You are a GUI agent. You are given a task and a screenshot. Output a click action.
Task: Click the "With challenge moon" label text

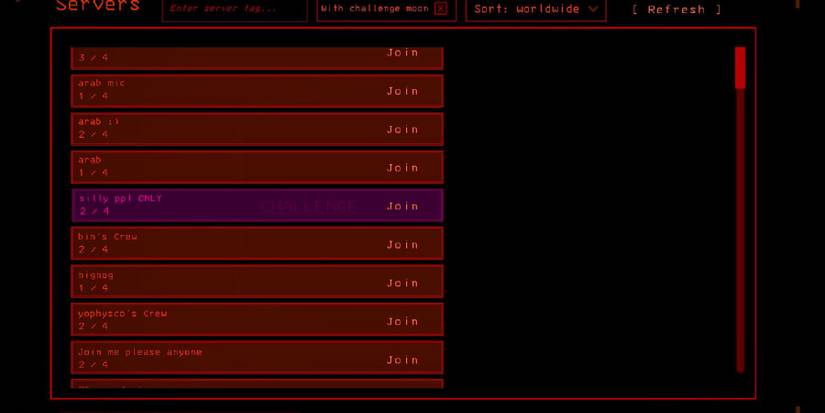(374, 9)
